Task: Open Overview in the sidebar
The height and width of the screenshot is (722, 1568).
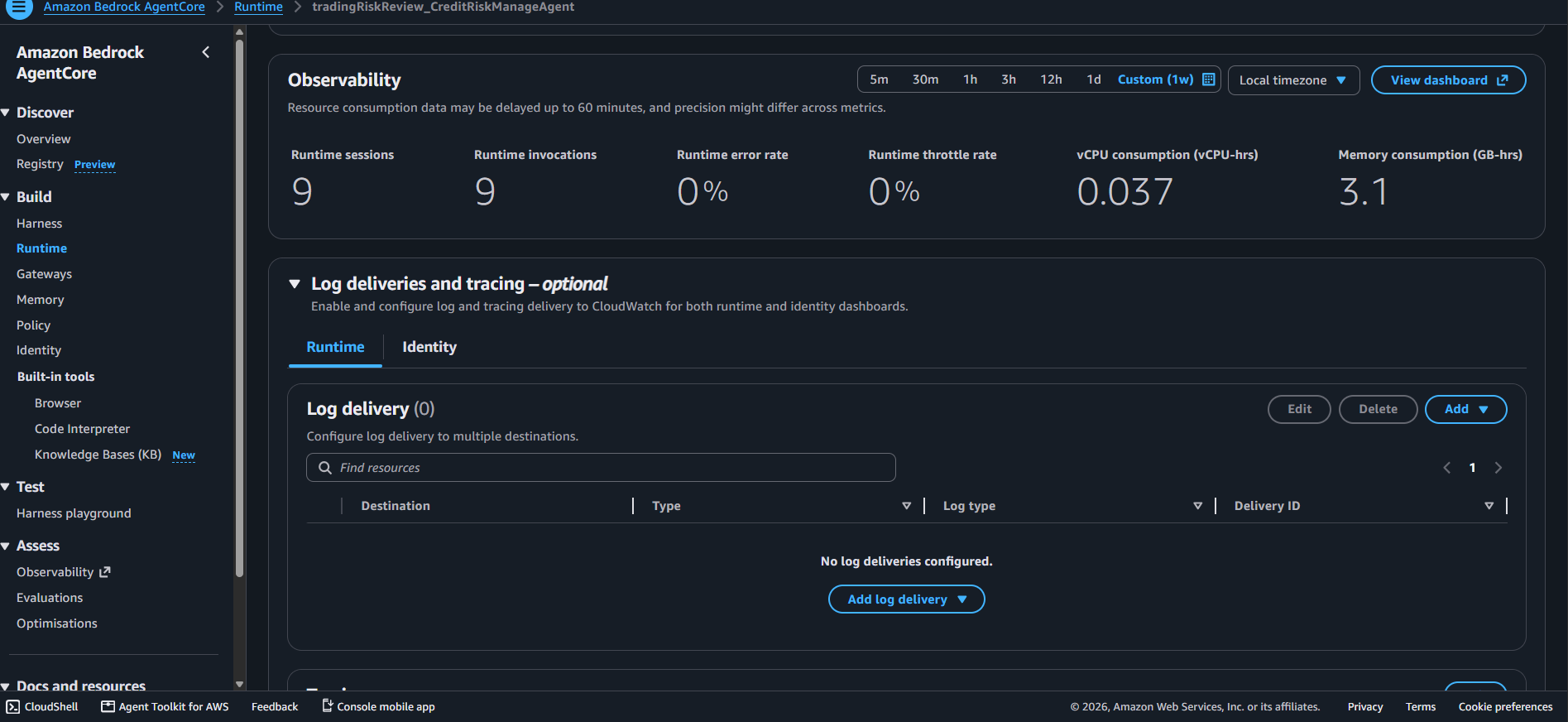Action: click(43, 139)
